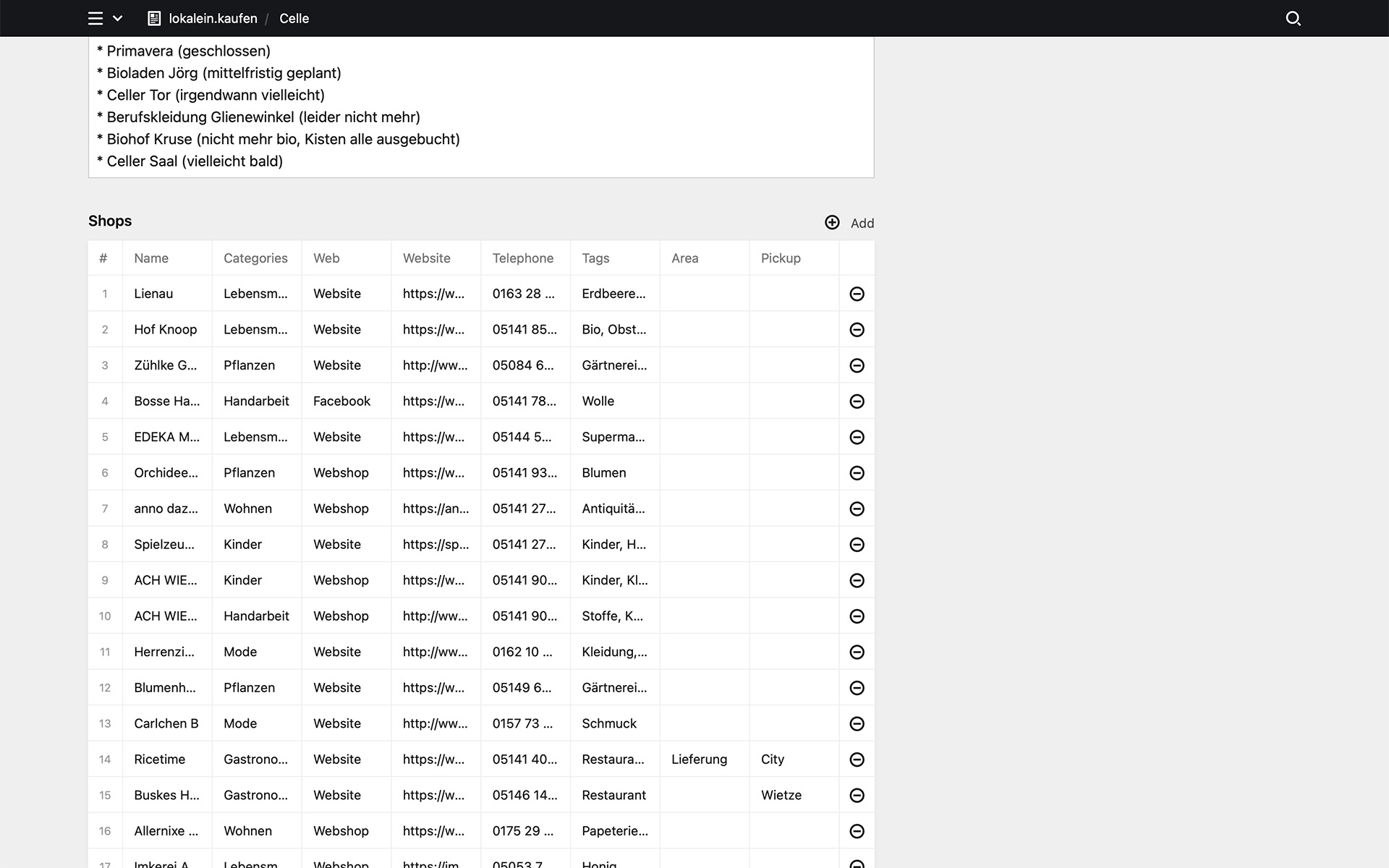The width and height of the screenshot is (1389, 868).
Task: Delete the EDEKA entry with its remove icon
Action: coord(857,437)
